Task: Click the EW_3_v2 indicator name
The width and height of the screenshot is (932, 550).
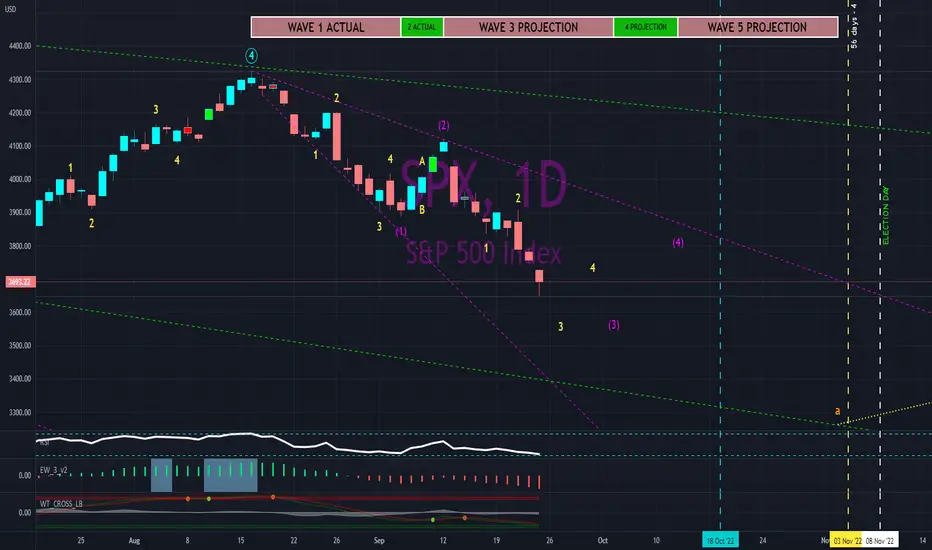Action: pos(53,470)
